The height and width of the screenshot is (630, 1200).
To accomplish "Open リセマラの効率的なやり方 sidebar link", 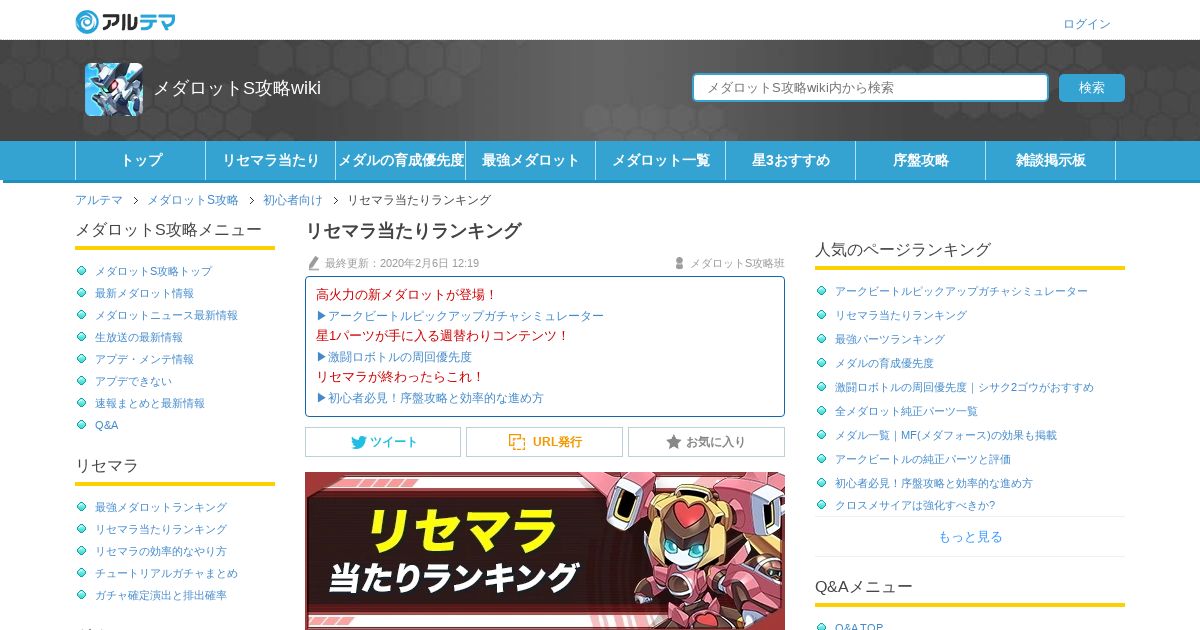I will [161, 551].
